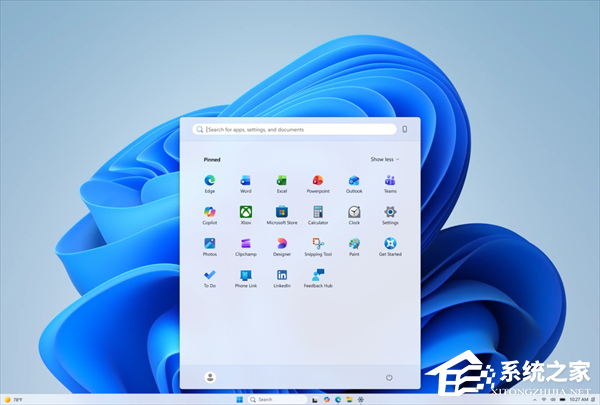Open the 10:27 AM taskbar clock
Viewport: 600px width, 405px height.
coord(579,400)
